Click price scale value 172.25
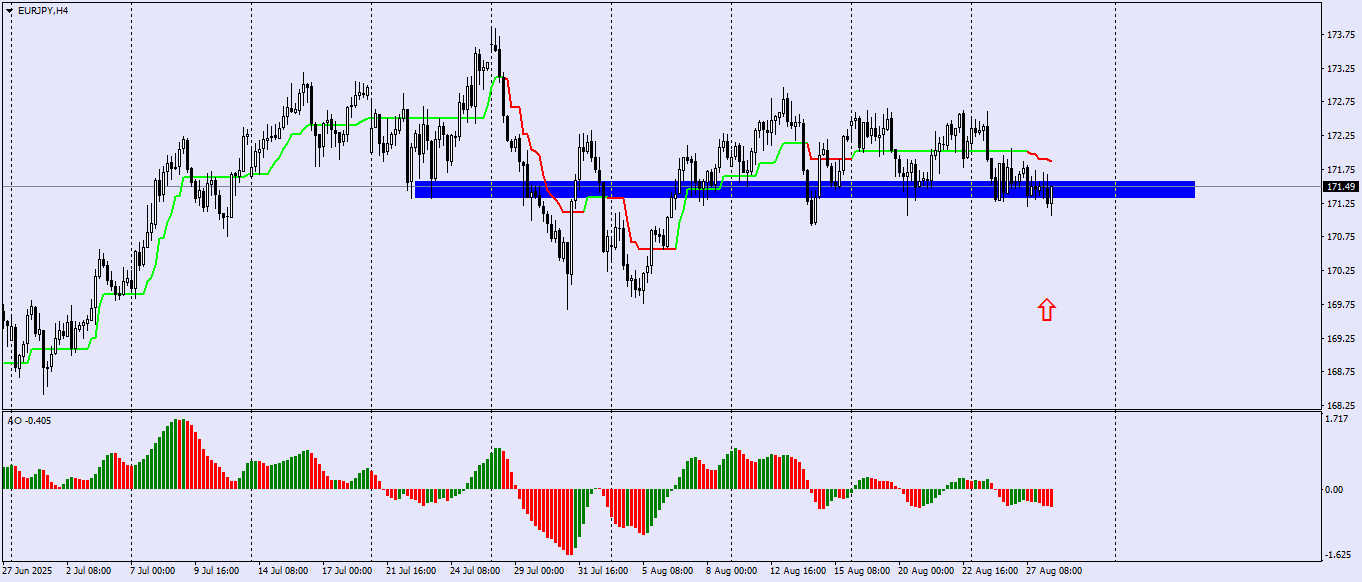 tap(1340, 136)
